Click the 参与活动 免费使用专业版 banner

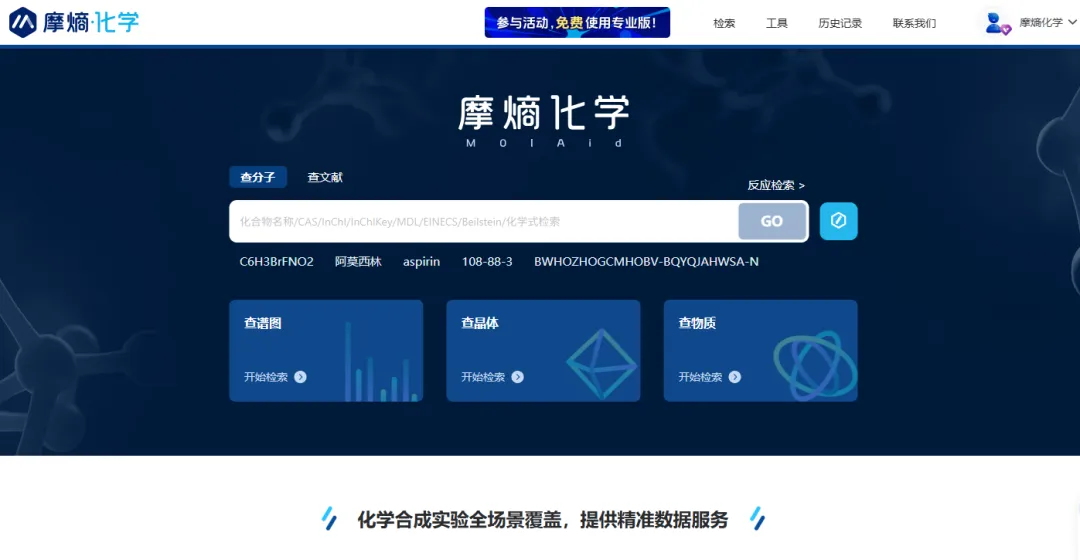coord(577,23)
